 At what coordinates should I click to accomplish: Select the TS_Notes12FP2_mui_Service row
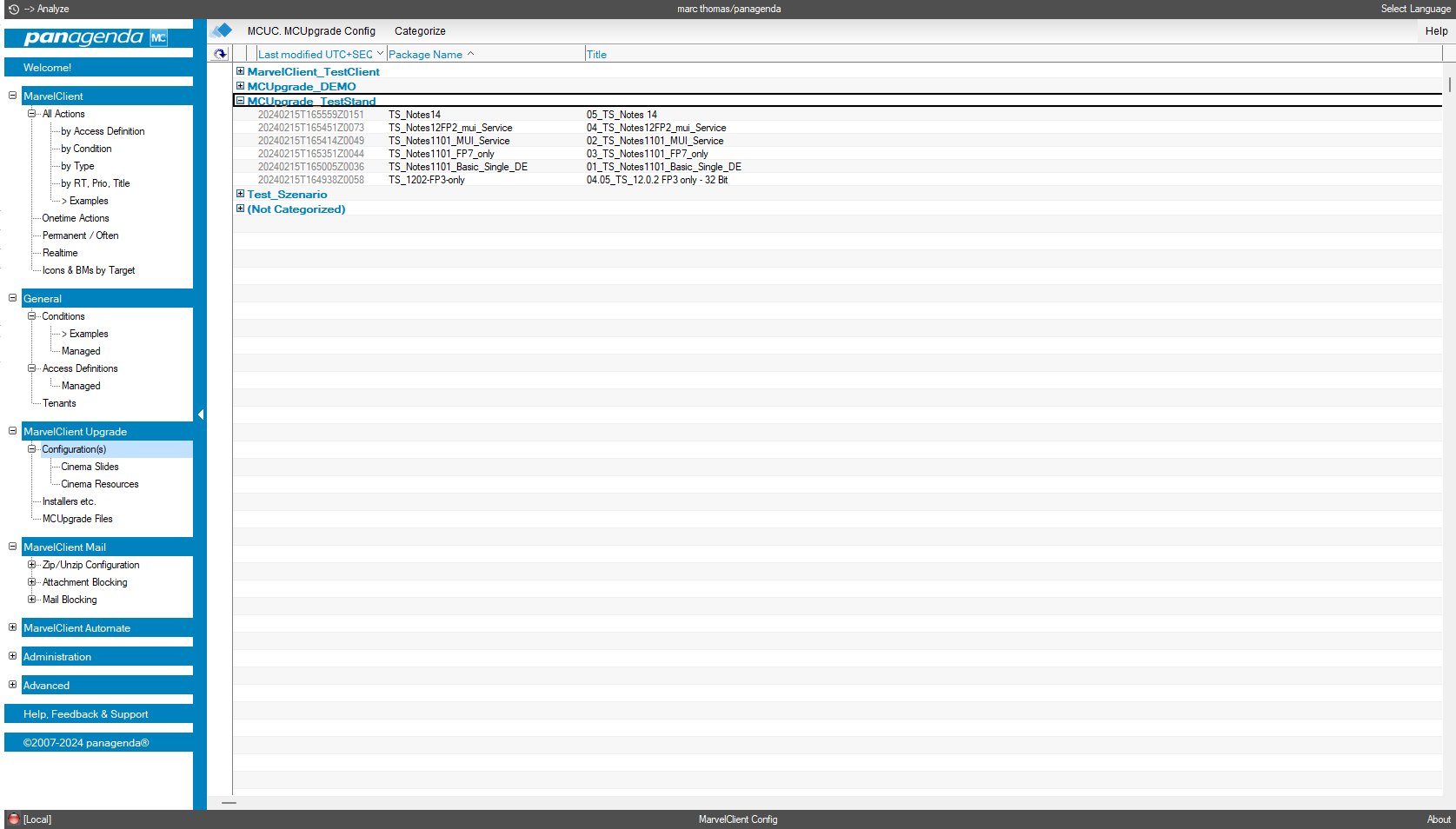click(x=838, y=128)
